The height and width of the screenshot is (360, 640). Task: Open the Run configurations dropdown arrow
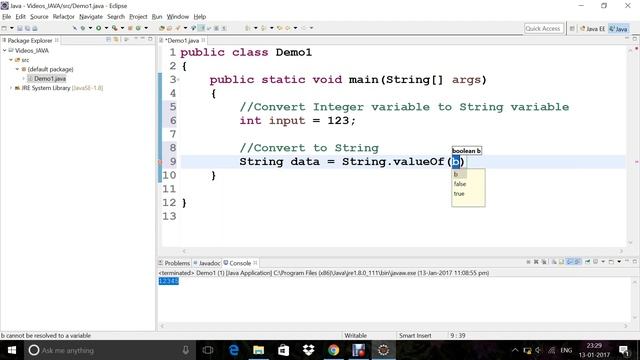click(x=106, y=28)
